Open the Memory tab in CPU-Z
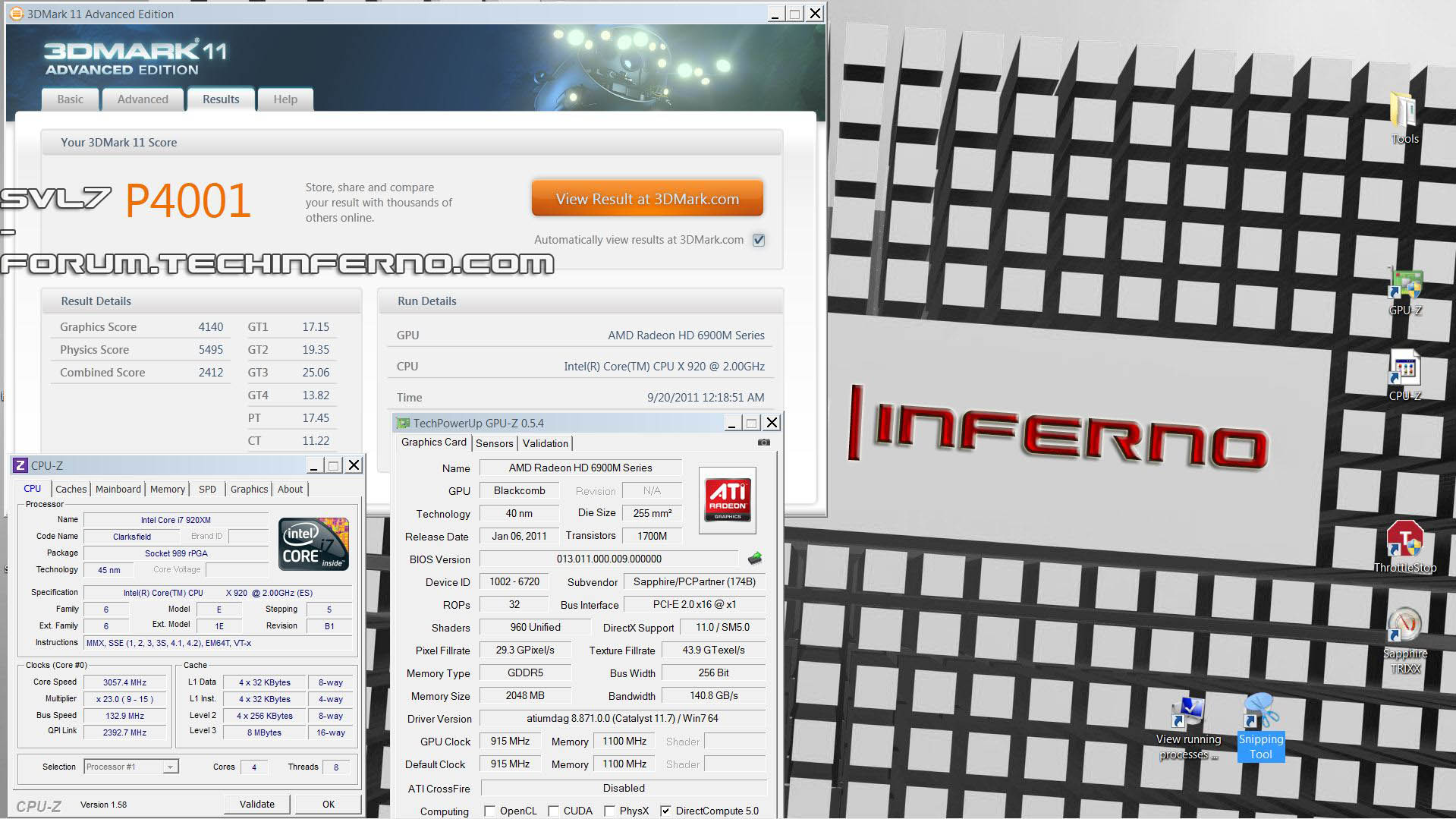The height and width of the screenshot is (819, 1456). coord(168,490)
